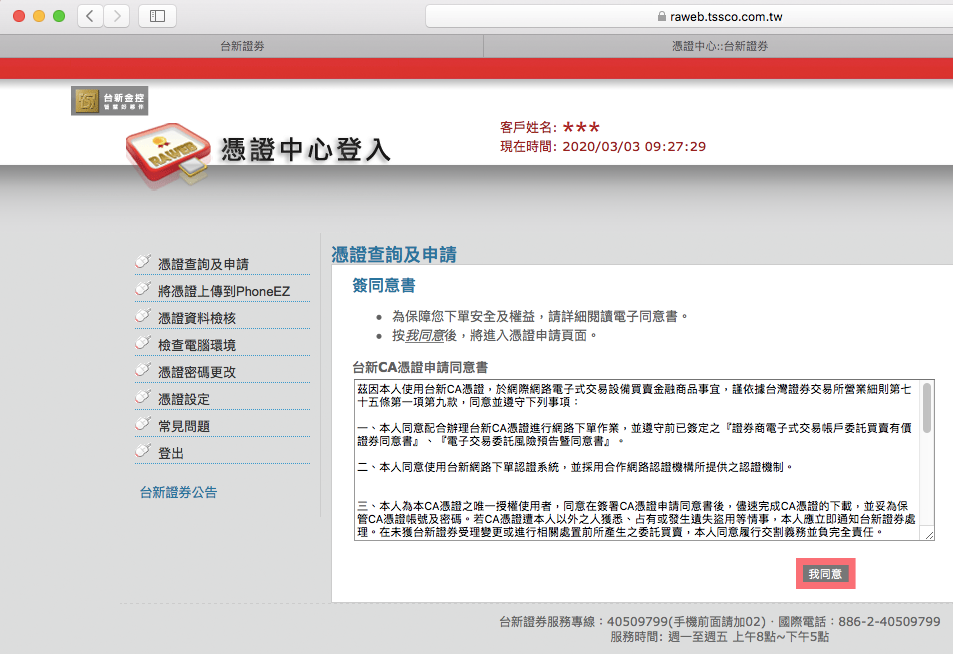Open 常見問題 FAQ link
Screen dimensions: 953x654
(184, 426)
